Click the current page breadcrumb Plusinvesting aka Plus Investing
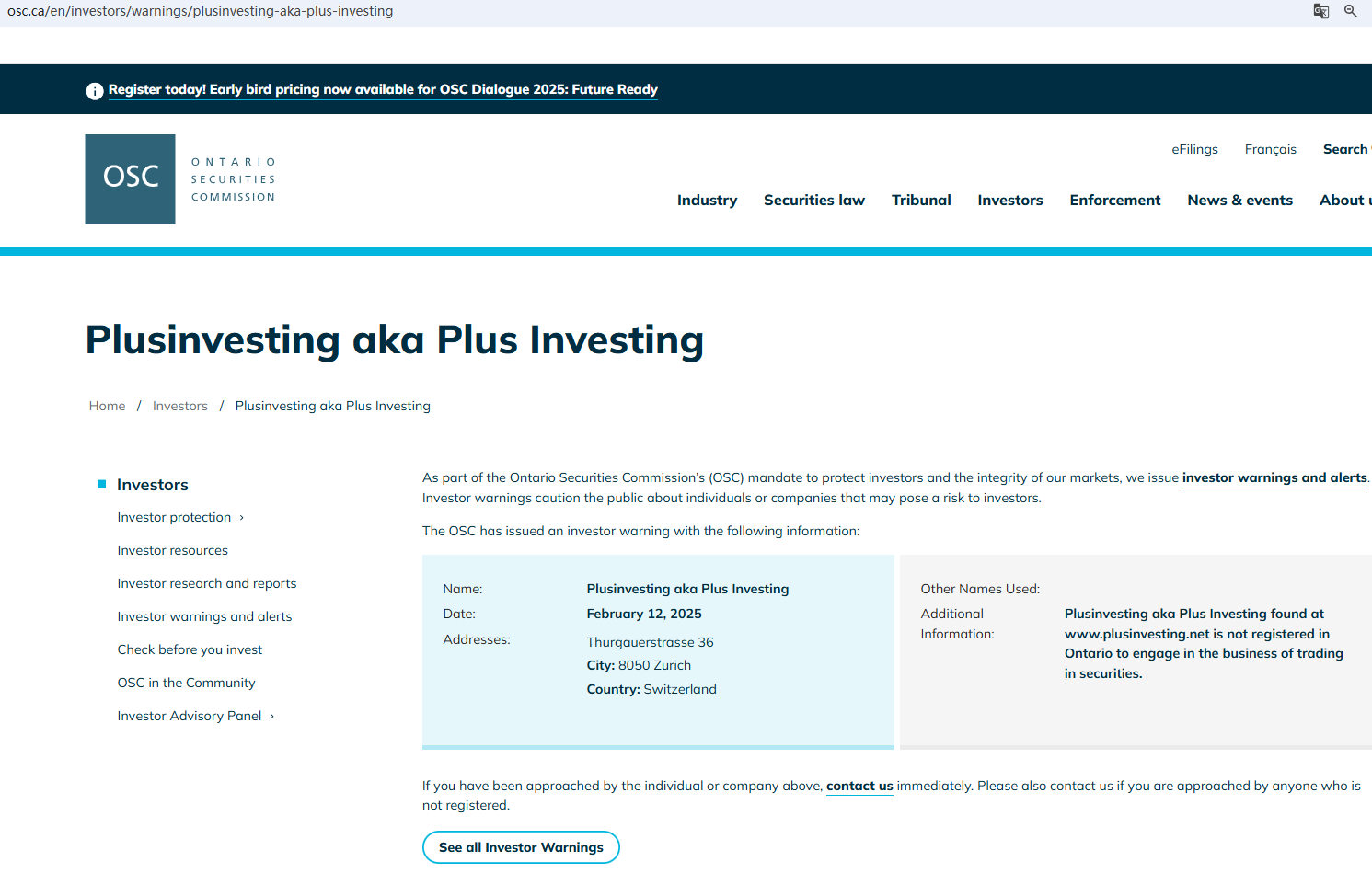Image resolution: width=1372 pixels, height=885 pixels. (x=333, y=406)
